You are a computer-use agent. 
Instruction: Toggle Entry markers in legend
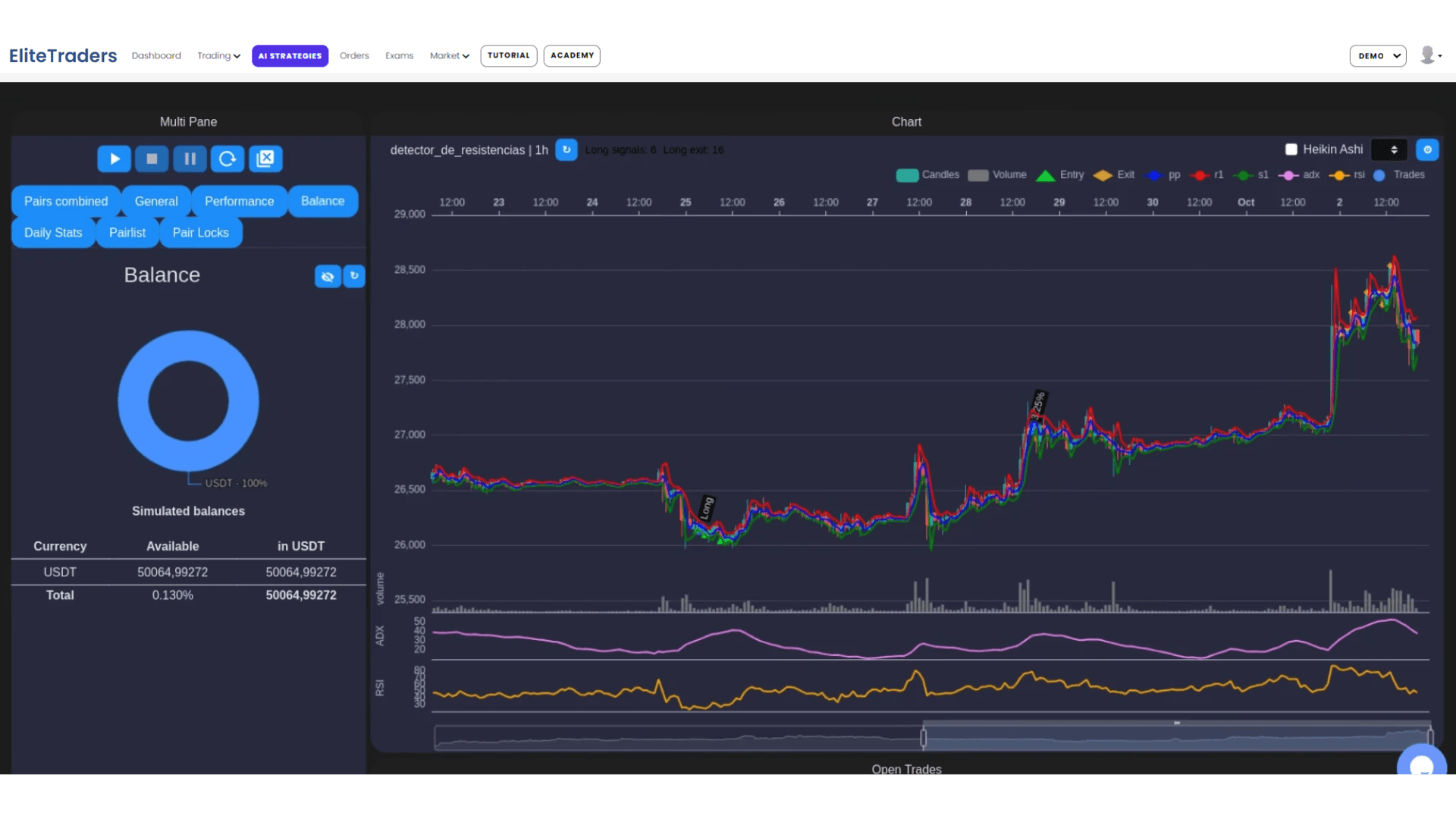pyautogui.click(x=1060, y=175)
